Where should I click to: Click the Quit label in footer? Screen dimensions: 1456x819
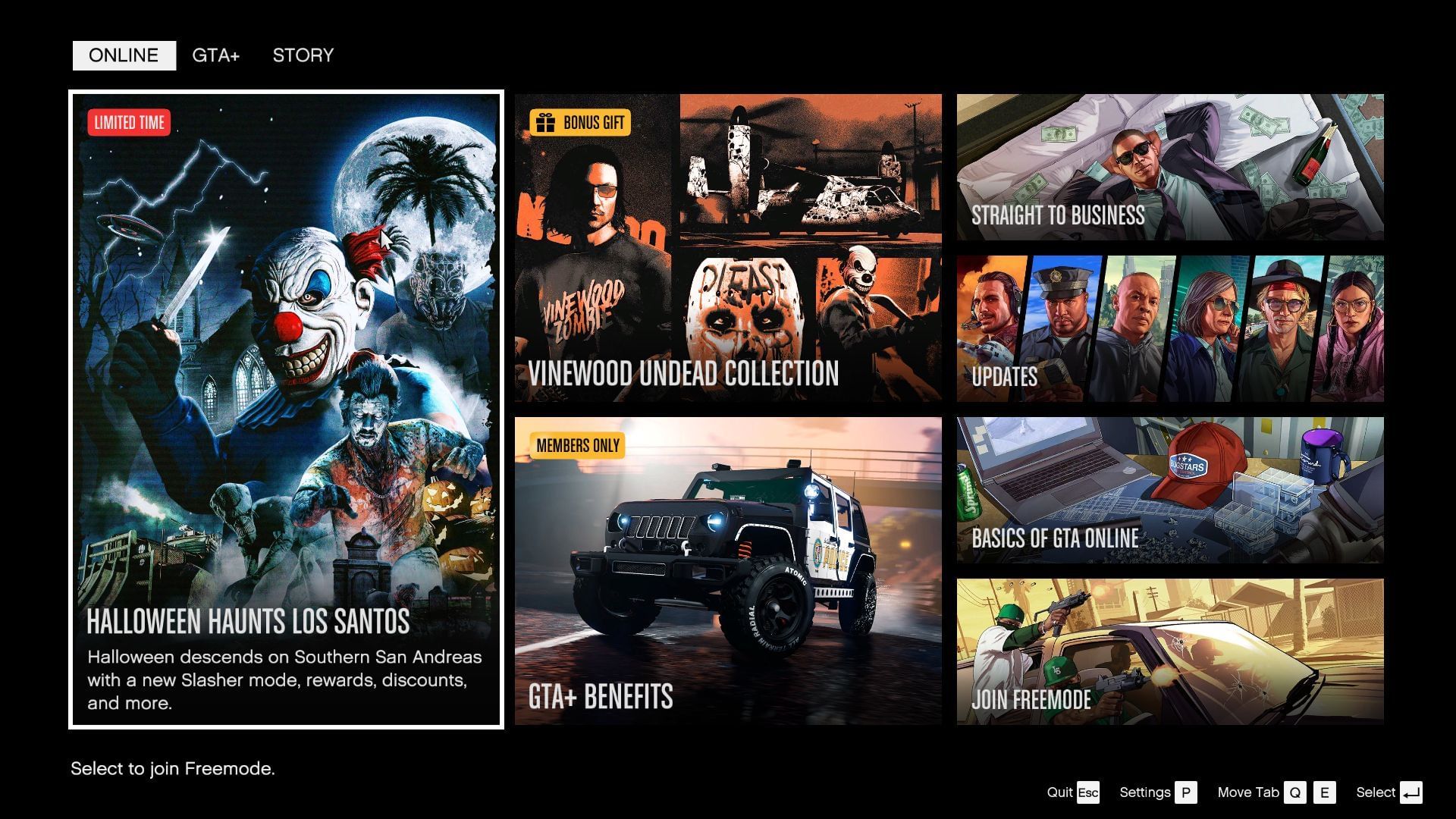[1059, 792]
